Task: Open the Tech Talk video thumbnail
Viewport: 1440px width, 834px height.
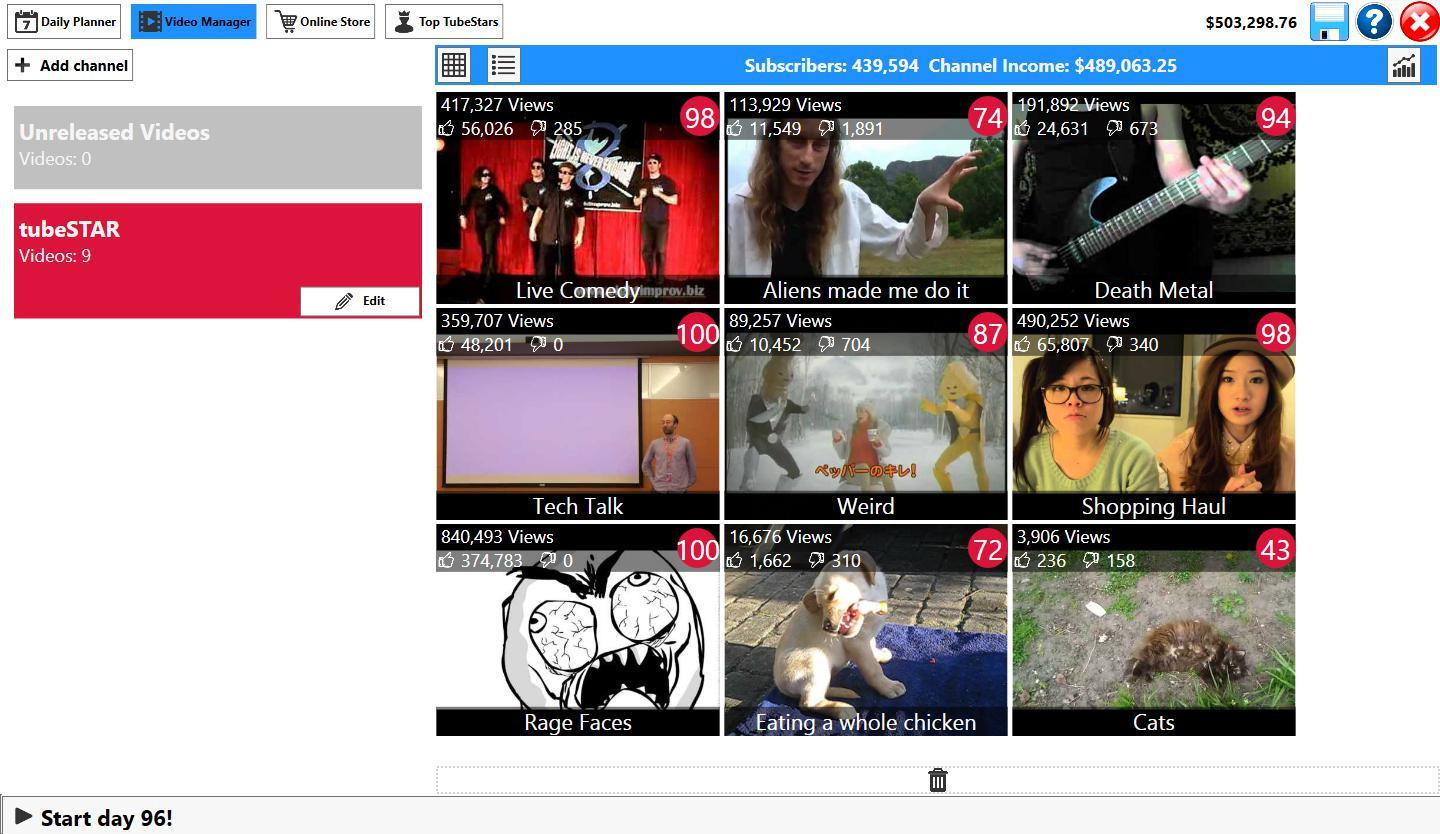Action: coord(578,414)
